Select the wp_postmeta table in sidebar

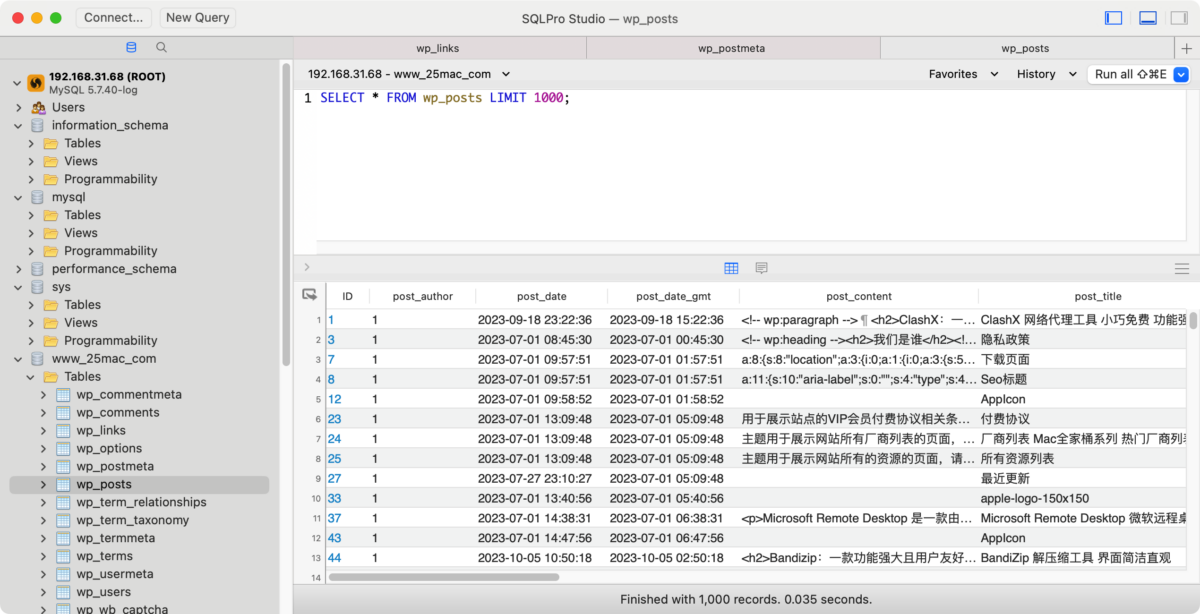(x=115, y=466)
